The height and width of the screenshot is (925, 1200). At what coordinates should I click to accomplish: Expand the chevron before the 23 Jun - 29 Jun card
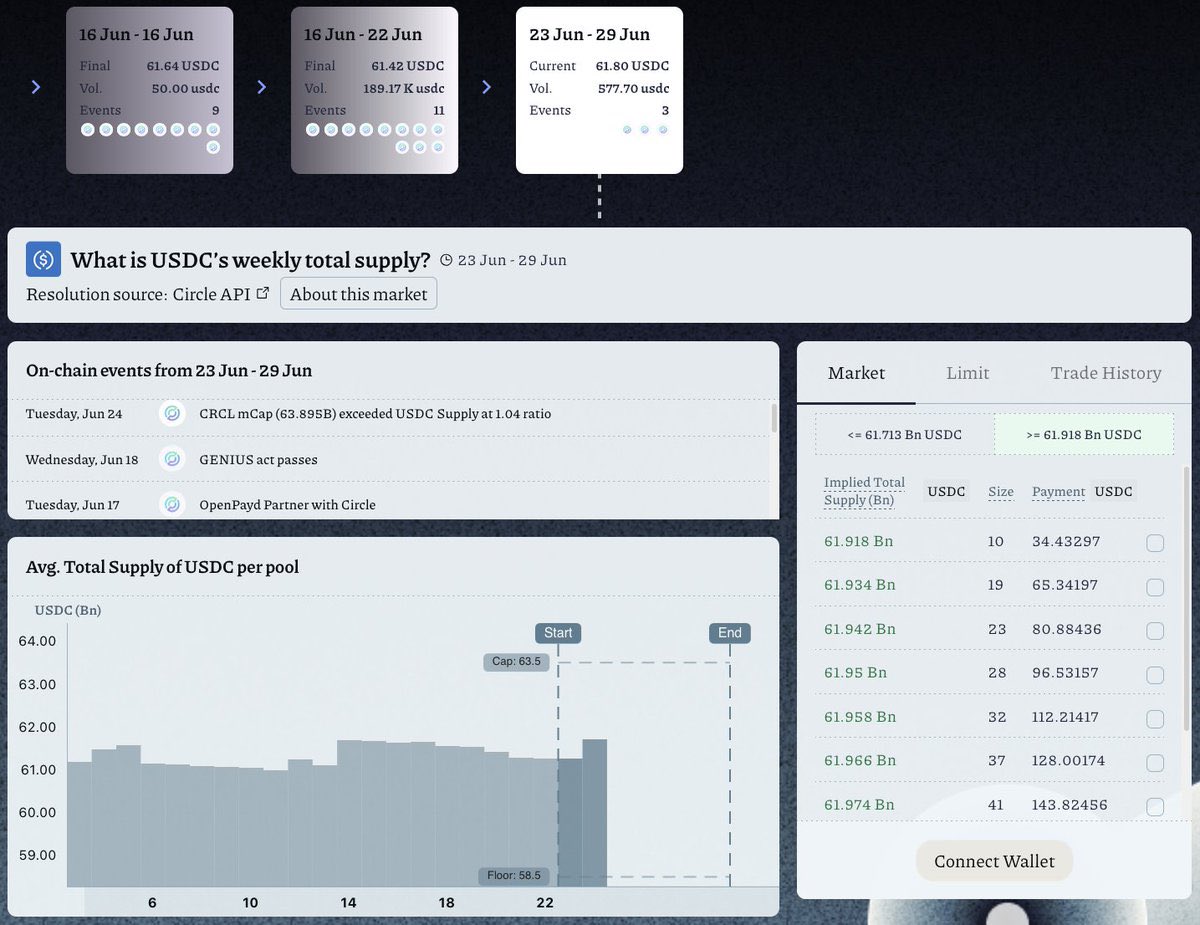pyautogui.click(x=487, y=87)
